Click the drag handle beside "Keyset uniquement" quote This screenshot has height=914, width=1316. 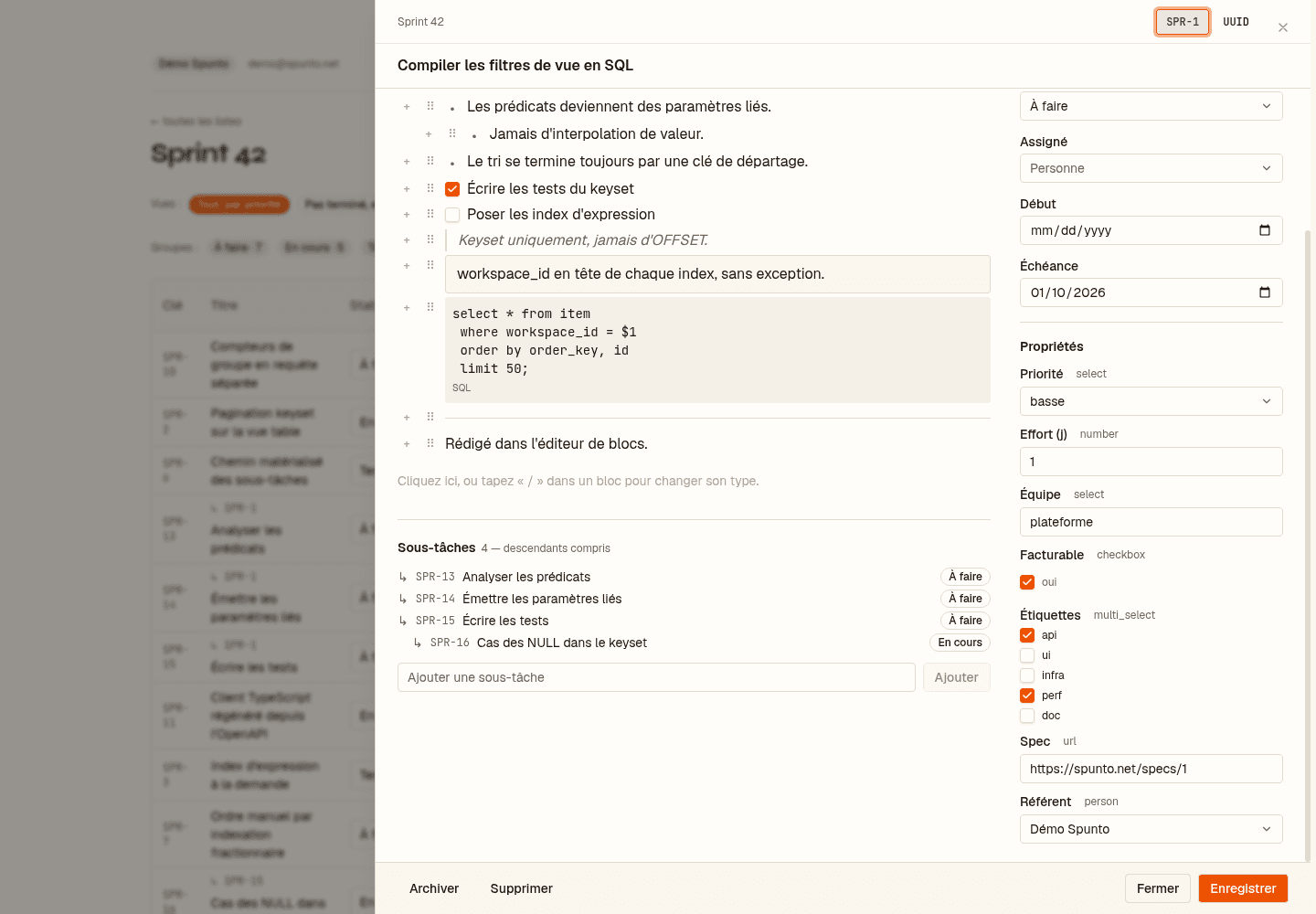(430, 239)
